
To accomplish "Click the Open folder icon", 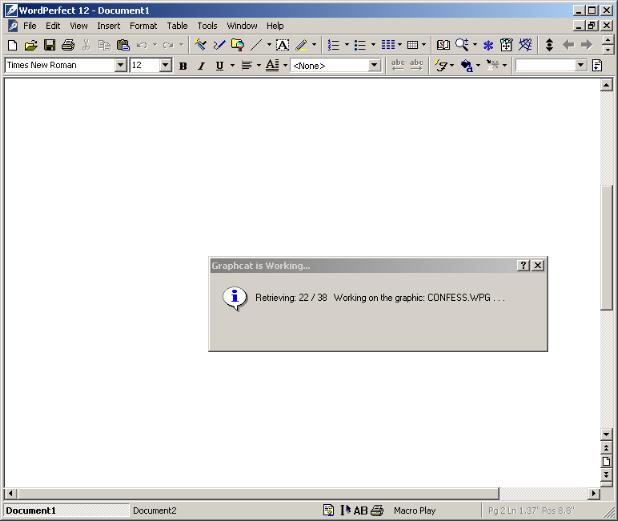I will coord(31,45).
